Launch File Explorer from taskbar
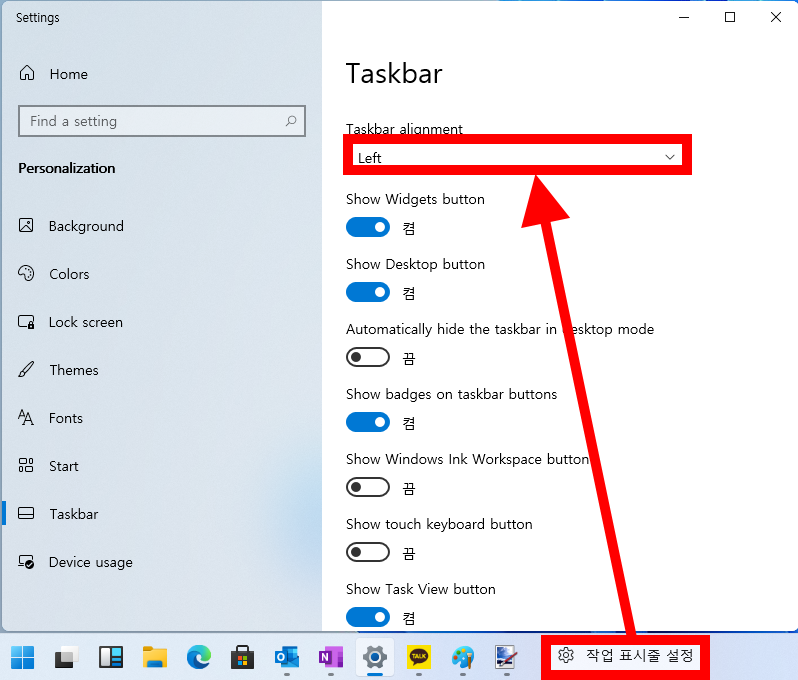 click(155, 657)
